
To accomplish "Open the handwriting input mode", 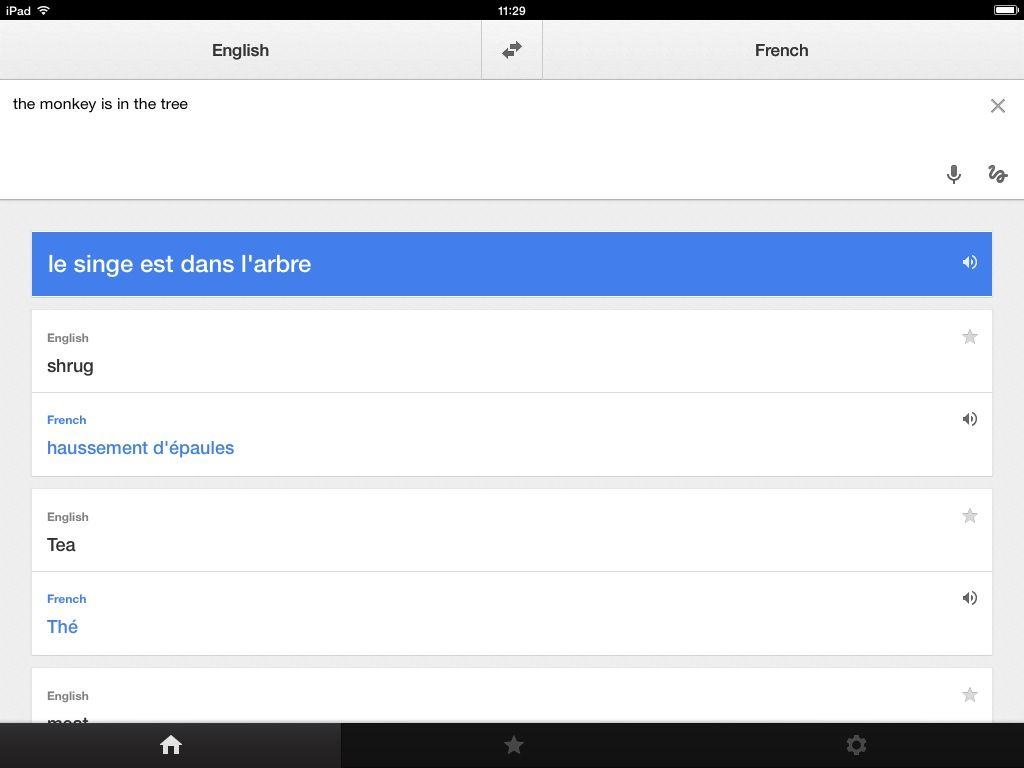I will pos(997,174).
